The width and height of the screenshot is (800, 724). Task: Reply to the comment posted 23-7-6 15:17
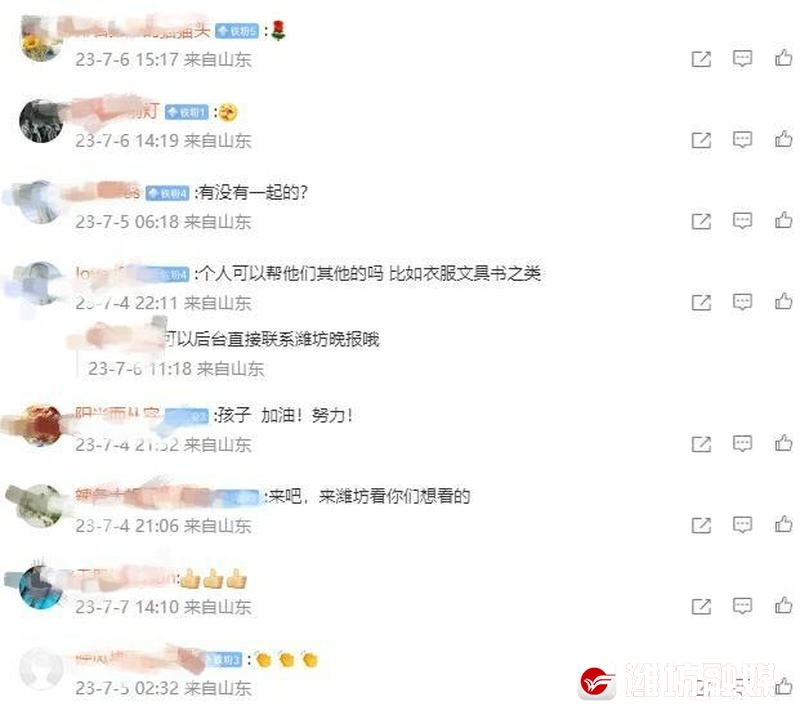click(x=742, y=59)
